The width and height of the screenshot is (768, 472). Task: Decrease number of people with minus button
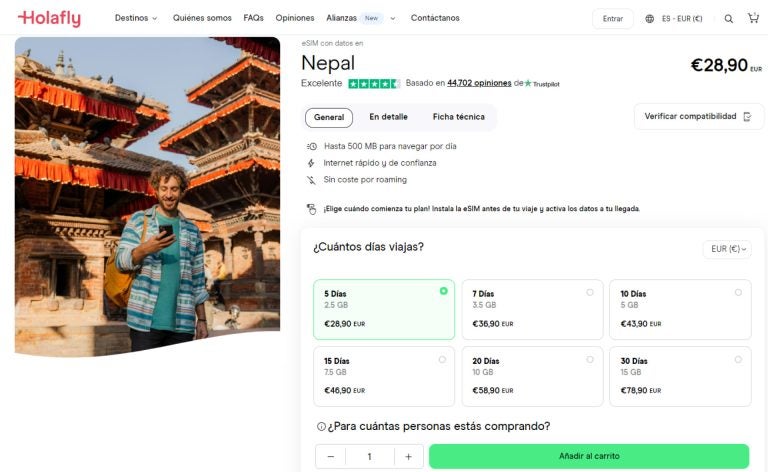pyautogui.click(x=331, y=457)
